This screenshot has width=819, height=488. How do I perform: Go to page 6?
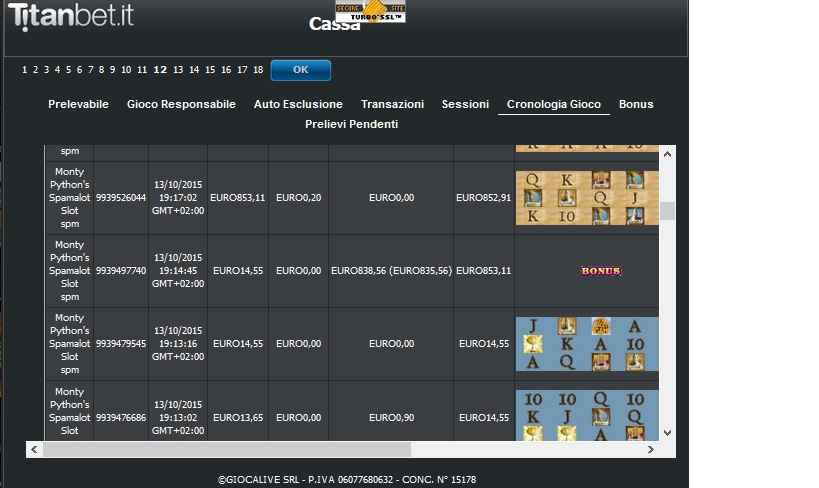pos(79,69)
